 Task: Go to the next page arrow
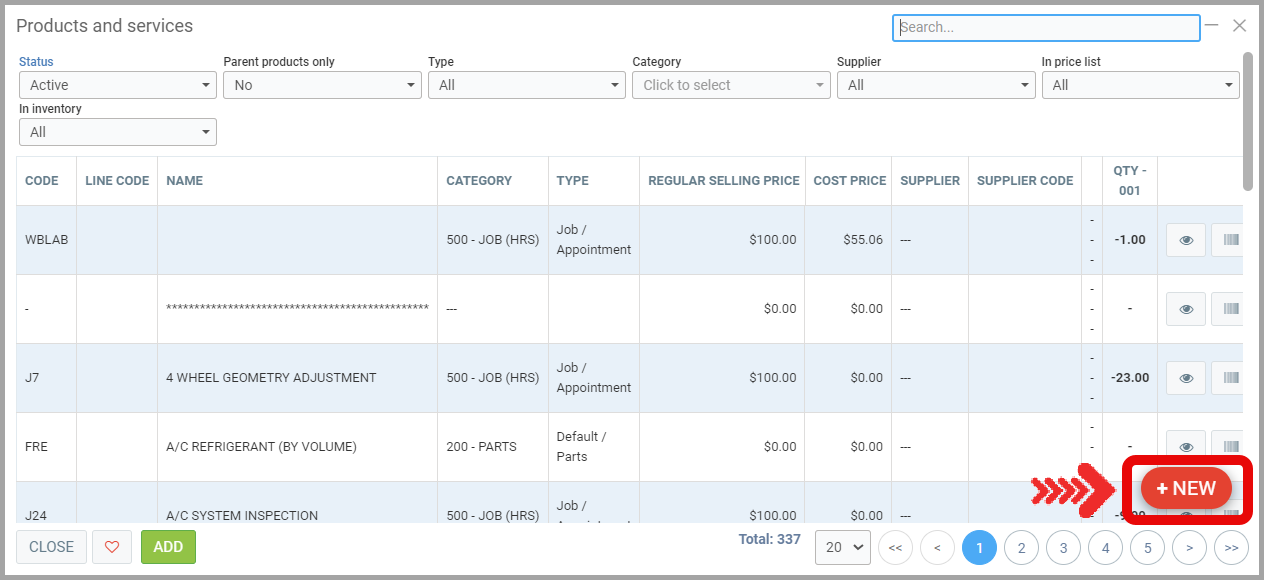1189,547
